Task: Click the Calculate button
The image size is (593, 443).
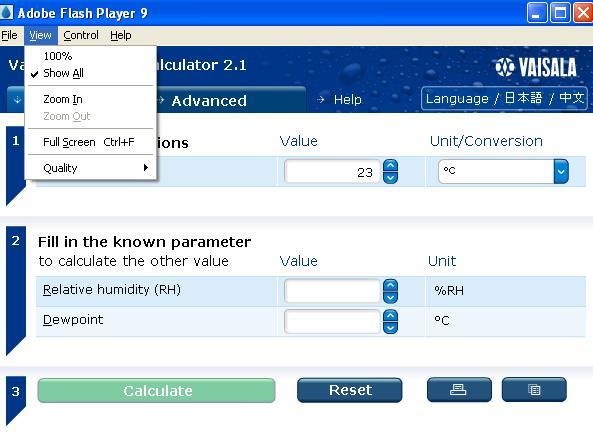Action: click(x=157, y=390)
